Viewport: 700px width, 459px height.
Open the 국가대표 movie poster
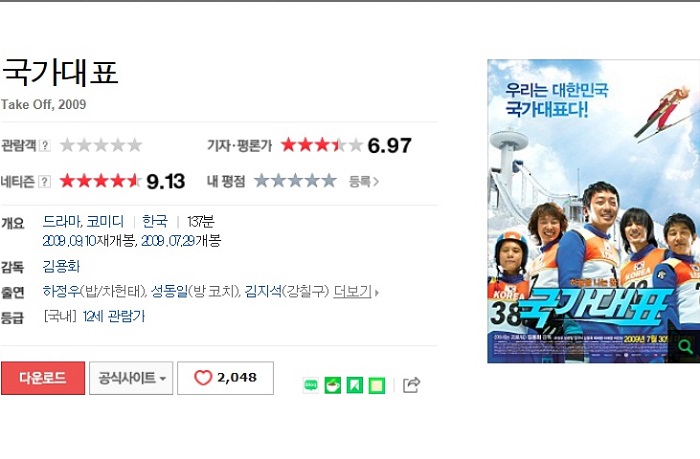coord(594,211)
